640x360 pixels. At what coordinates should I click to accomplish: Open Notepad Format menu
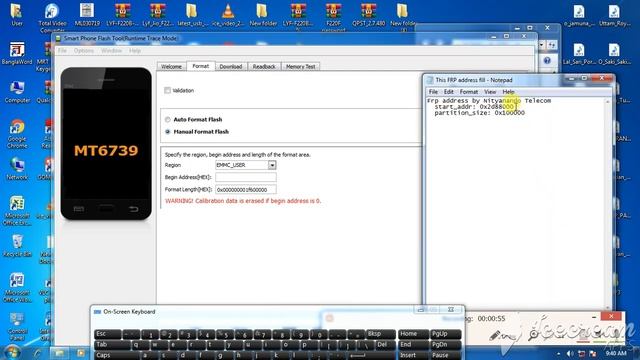point(469,92)
